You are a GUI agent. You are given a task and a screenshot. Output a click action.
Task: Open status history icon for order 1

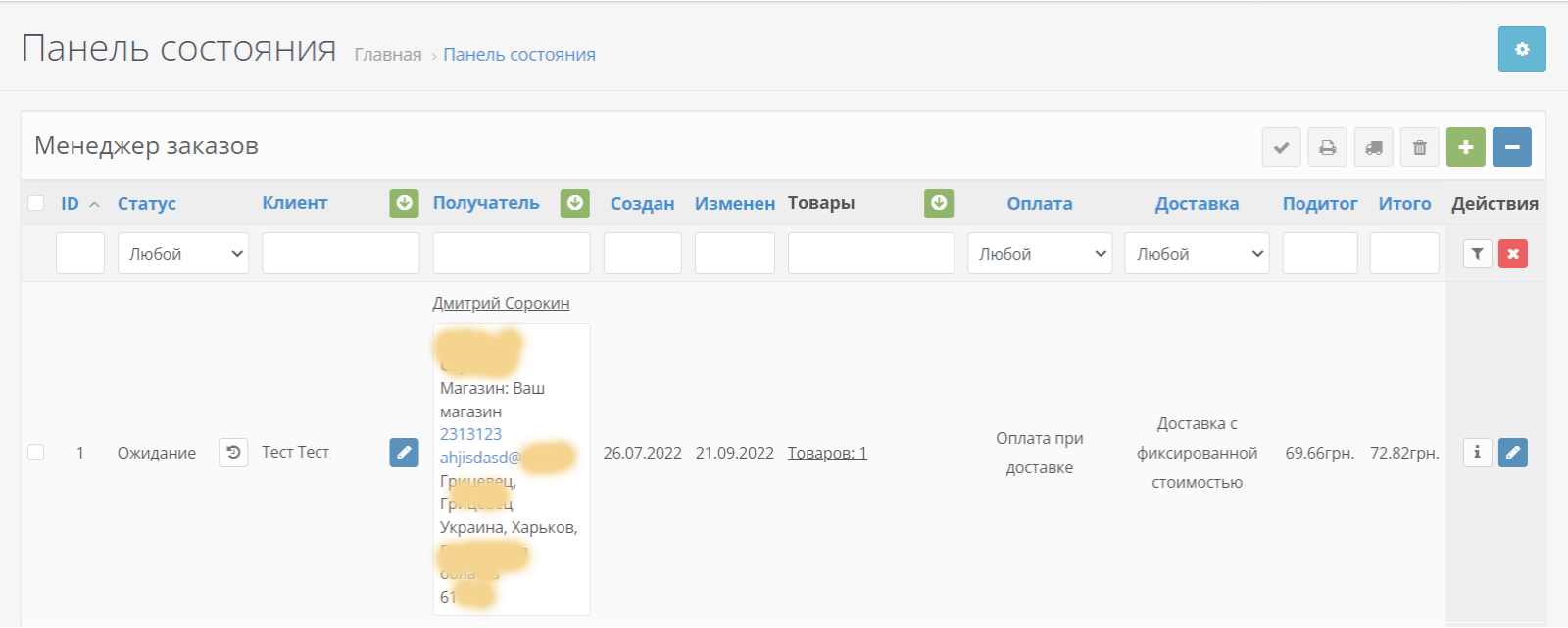pyautogui.click(x=233, y=453)
